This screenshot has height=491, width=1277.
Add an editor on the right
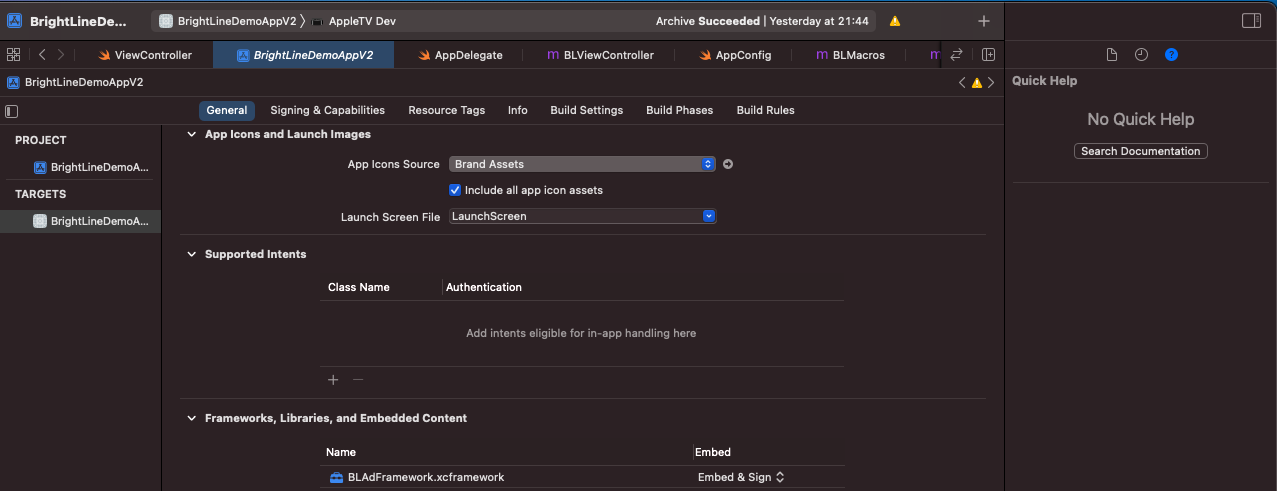[x=988, y=55]
